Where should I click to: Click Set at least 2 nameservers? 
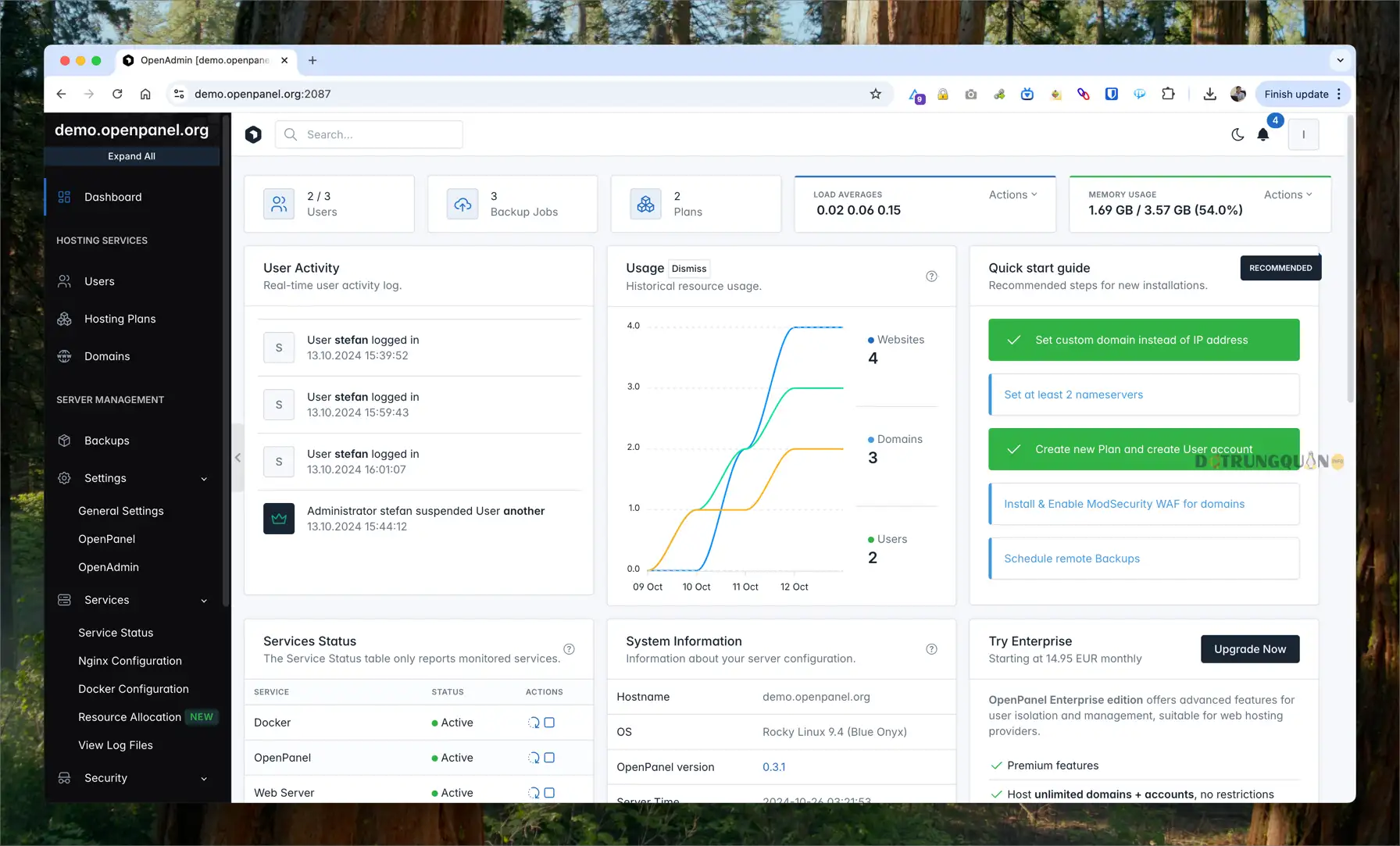click(1144, 394)
